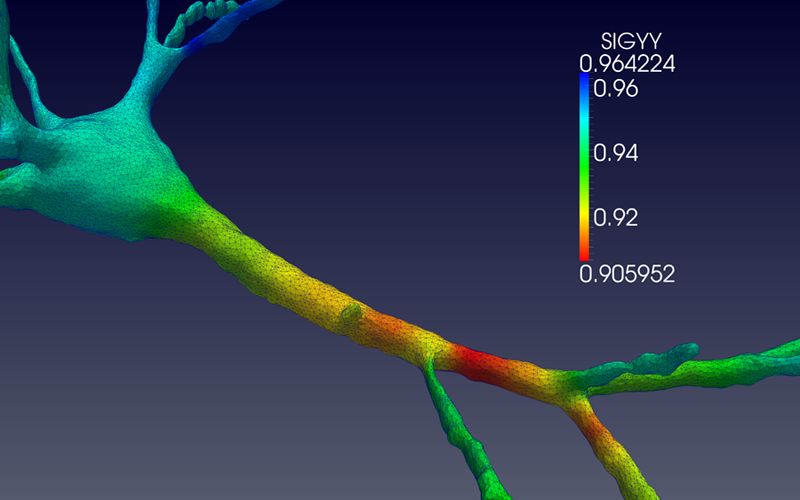Image resolution: width=800 pixels, height=500 pixels.
Task: Click the SIGYY legend title
Action: pyautogui.click(x=627, y=42)
